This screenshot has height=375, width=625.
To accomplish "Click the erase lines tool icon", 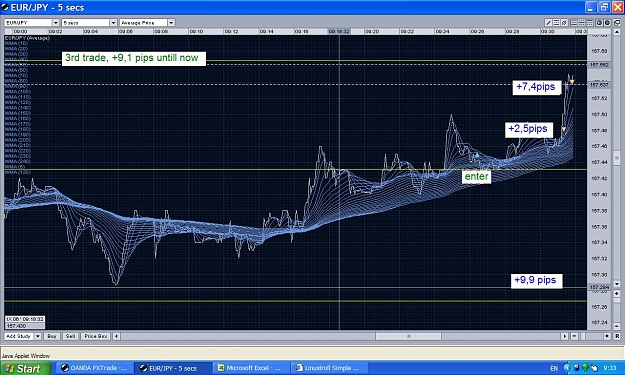I will [564, 23].
